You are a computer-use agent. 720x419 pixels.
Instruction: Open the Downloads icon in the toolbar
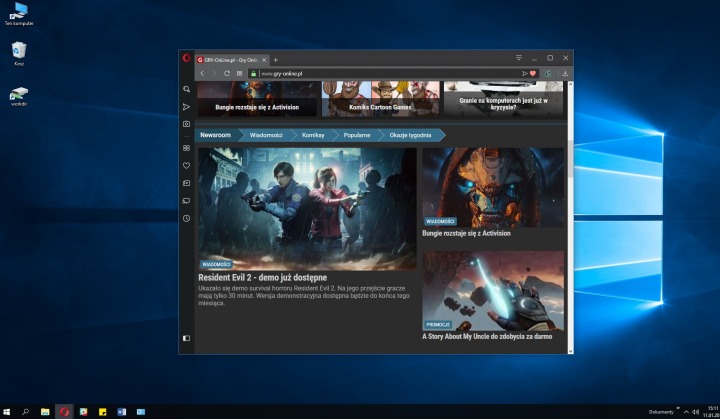565,73
